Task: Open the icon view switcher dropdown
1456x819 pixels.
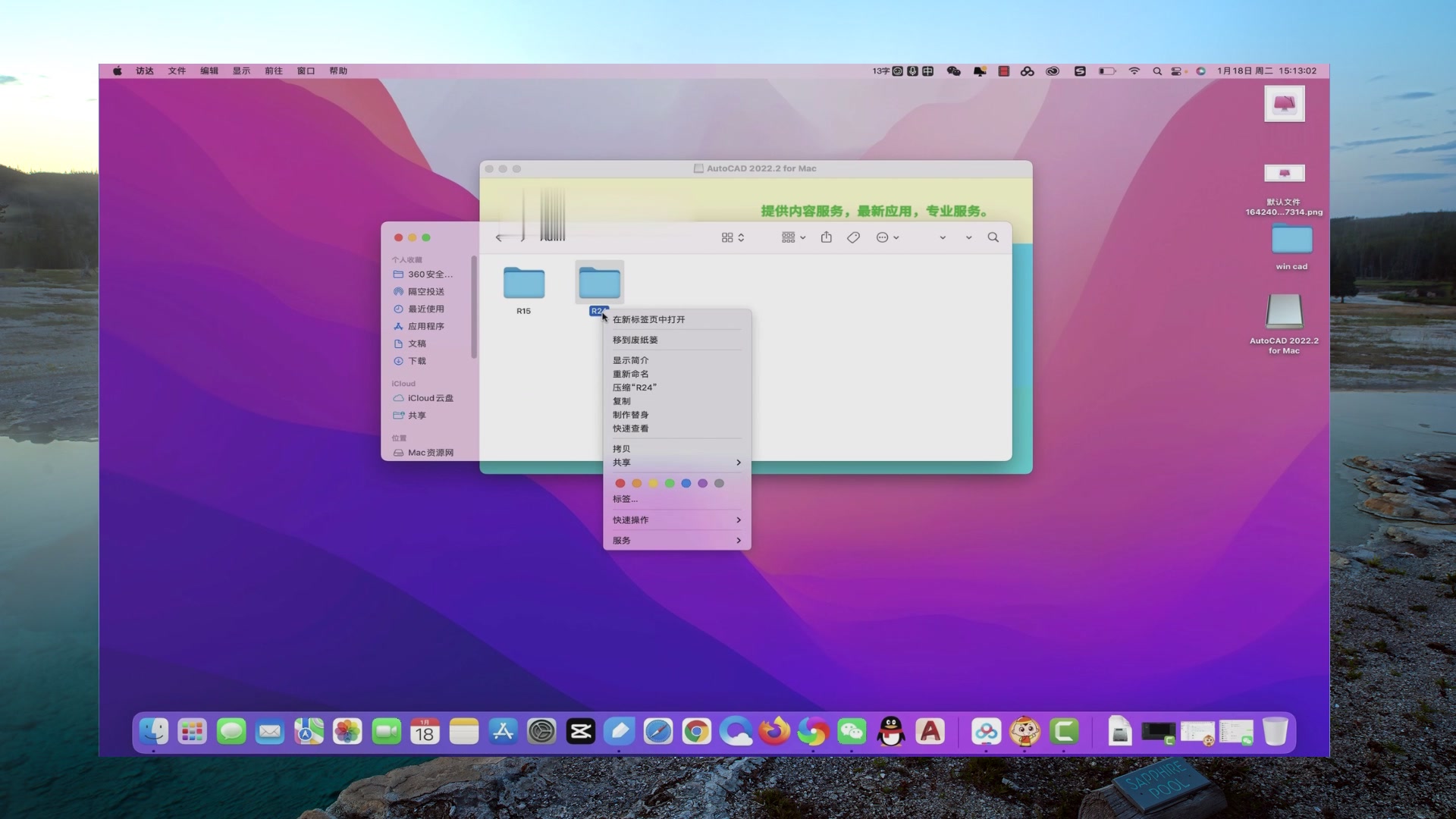Action: click(x=733, y=237)
